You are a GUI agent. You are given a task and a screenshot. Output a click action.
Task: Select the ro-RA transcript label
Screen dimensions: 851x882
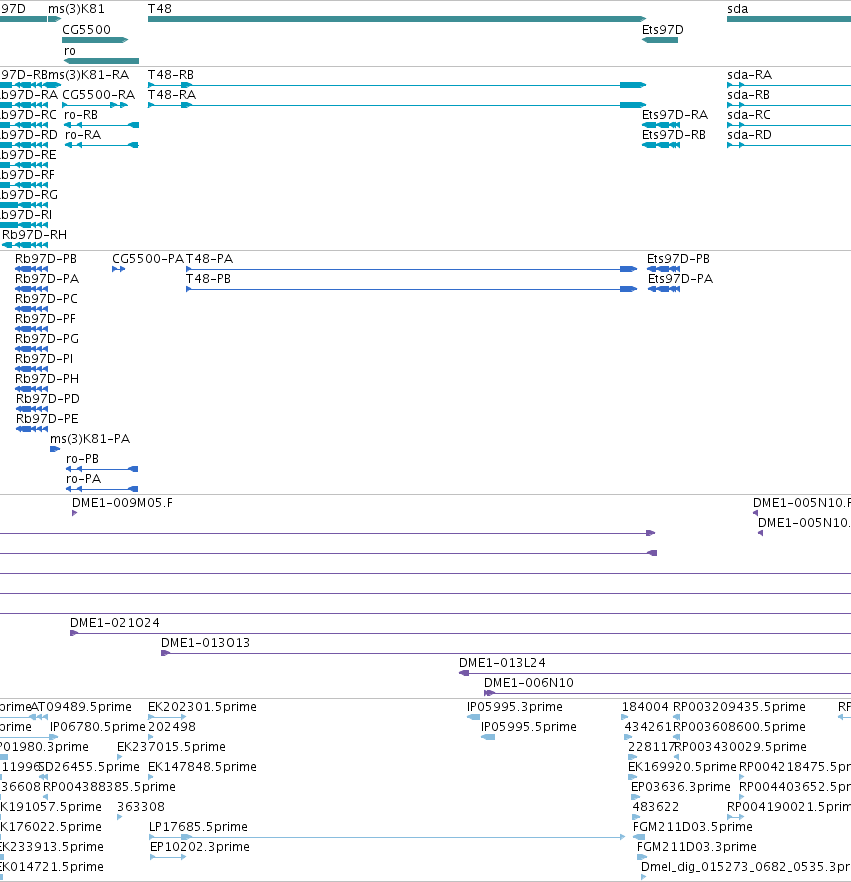pyautogui.click(x=83, y=135)
